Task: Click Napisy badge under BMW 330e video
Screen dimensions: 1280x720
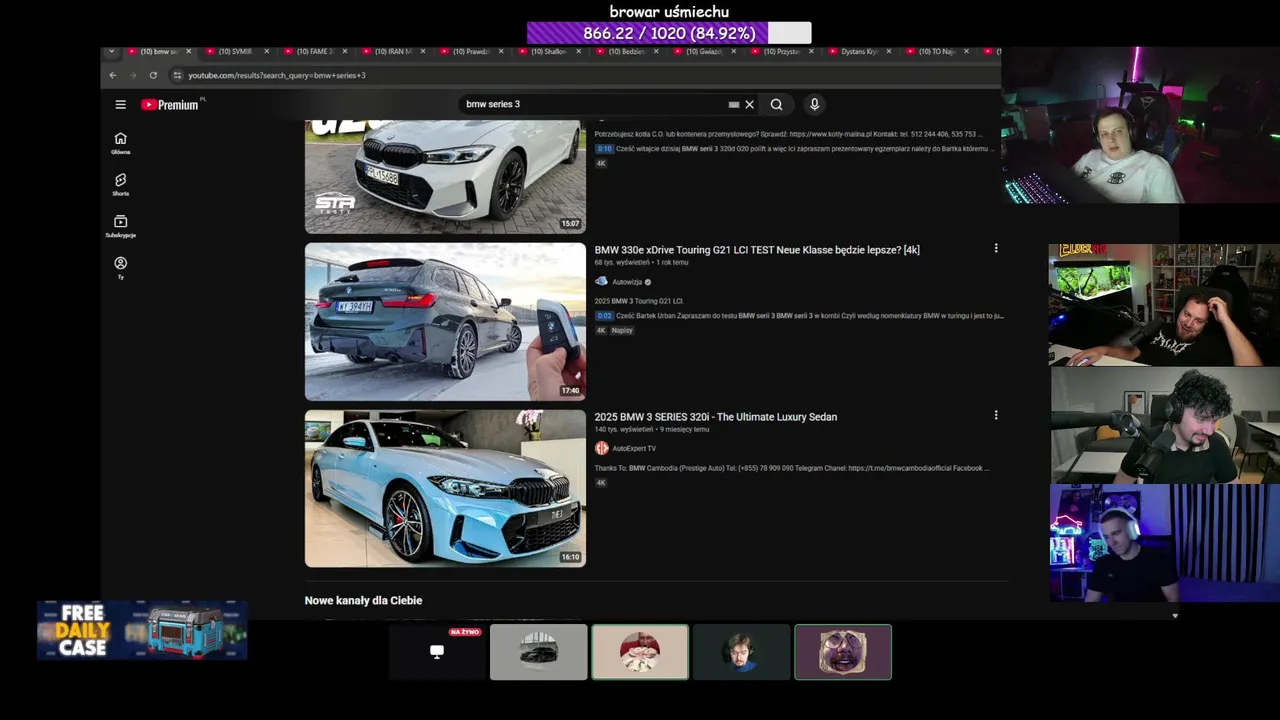Action: [622, 330]
